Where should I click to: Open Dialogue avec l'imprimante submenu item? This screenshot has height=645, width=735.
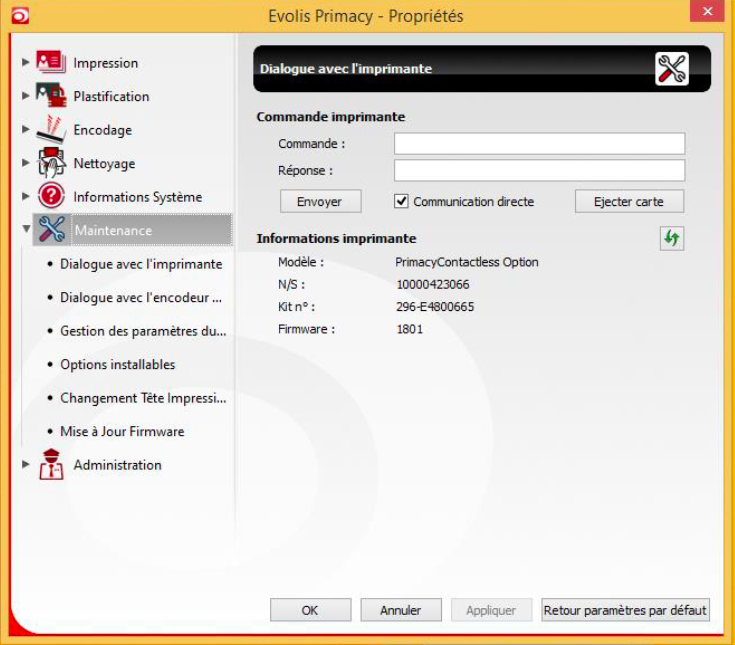[141, 264]
